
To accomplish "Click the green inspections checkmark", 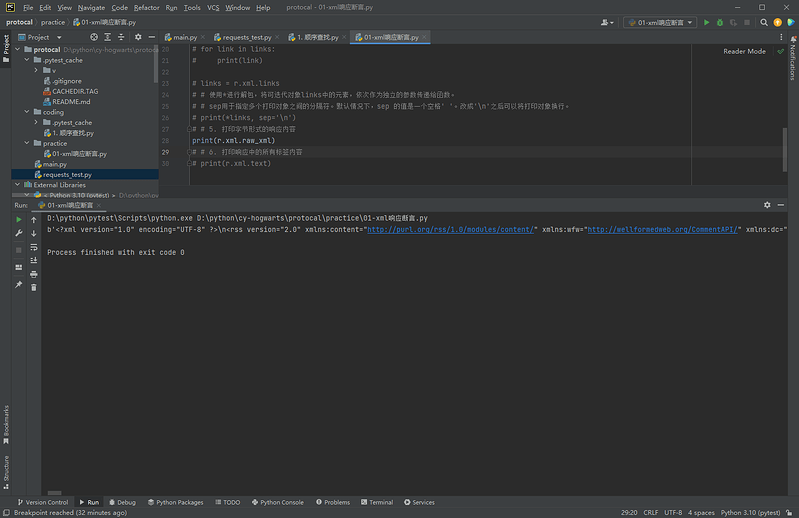I will [x=781, y=51].
